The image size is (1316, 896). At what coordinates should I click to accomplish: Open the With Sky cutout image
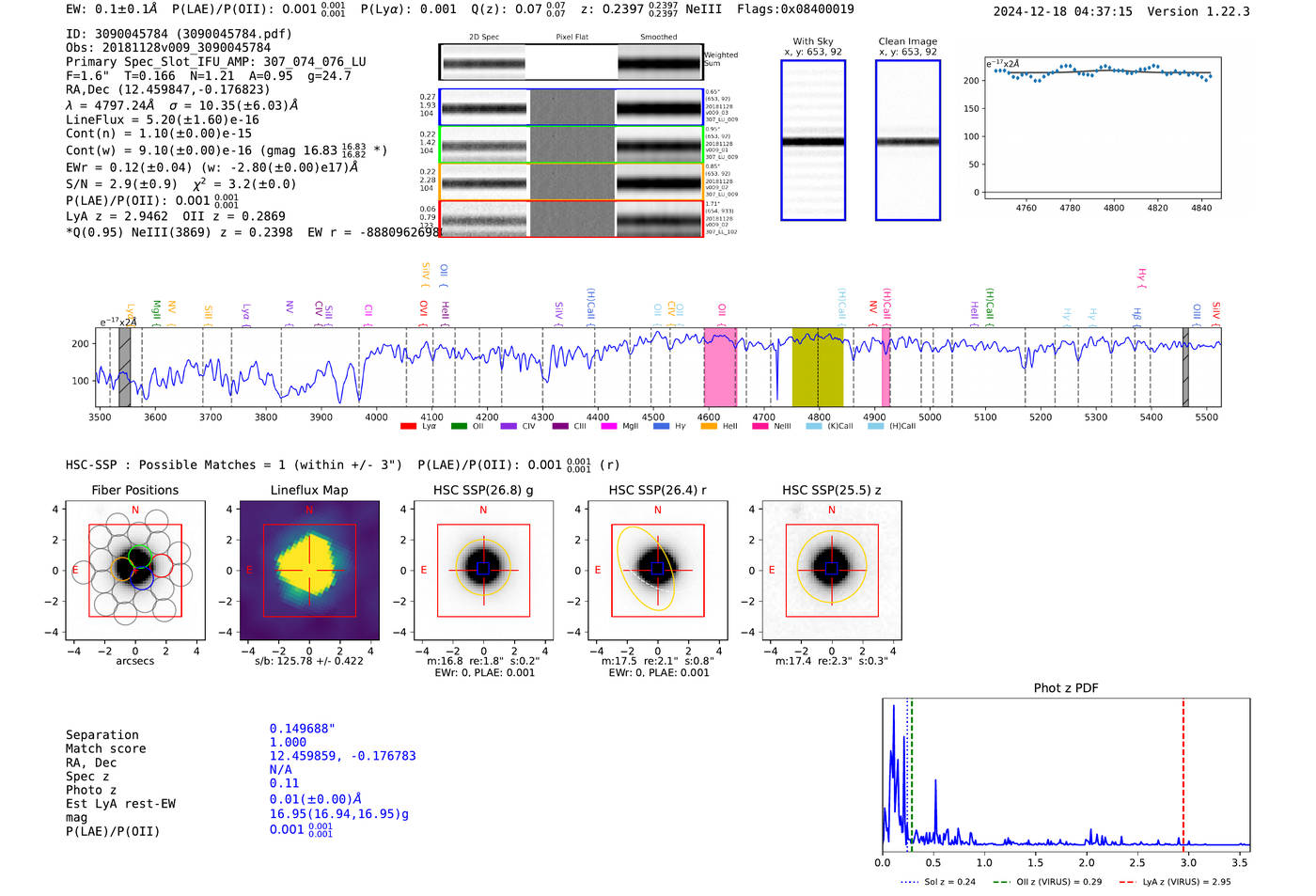tap(813, 140)
